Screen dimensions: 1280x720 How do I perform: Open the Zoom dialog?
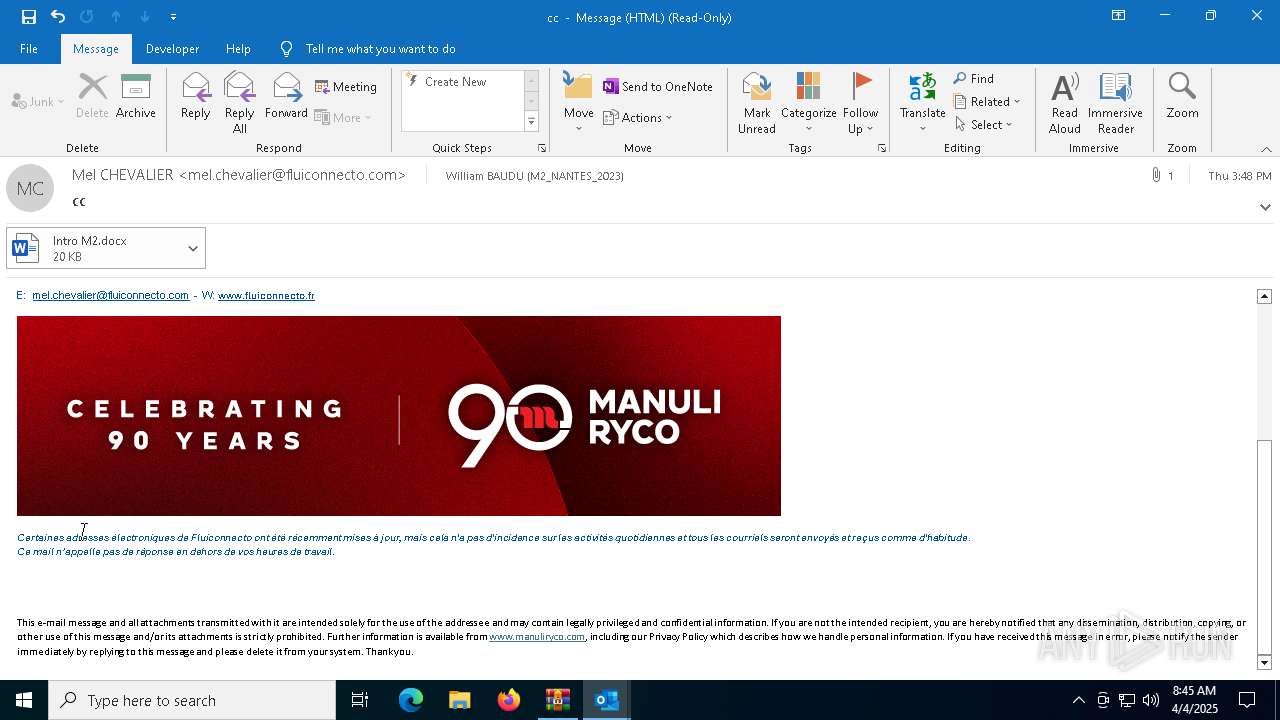pyautogui.click(x=1182, y=97)
